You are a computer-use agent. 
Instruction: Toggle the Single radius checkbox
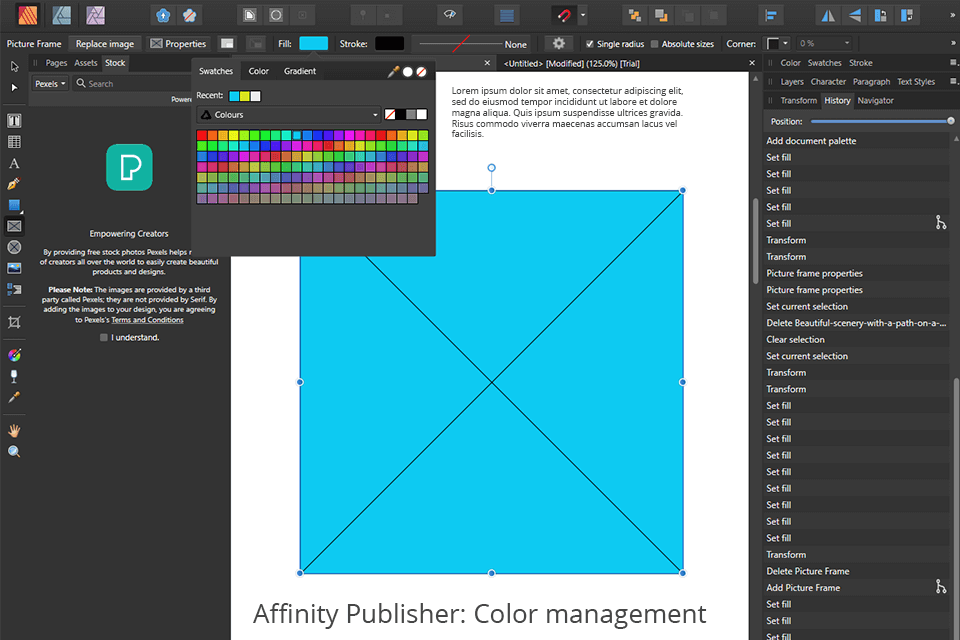point(590,44)
